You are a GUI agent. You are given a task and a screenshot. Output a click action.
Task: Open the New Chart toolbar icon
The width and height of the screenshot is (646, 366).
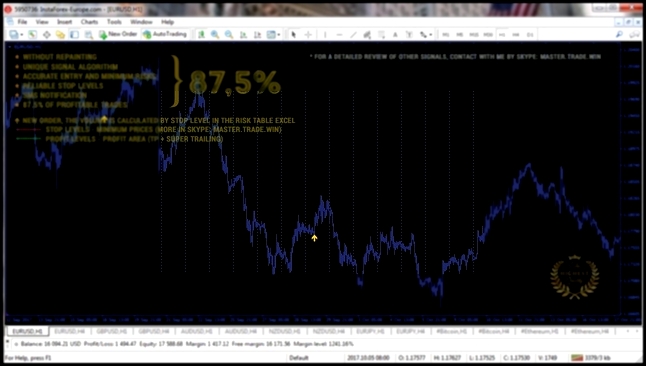[x=14, y=35]
